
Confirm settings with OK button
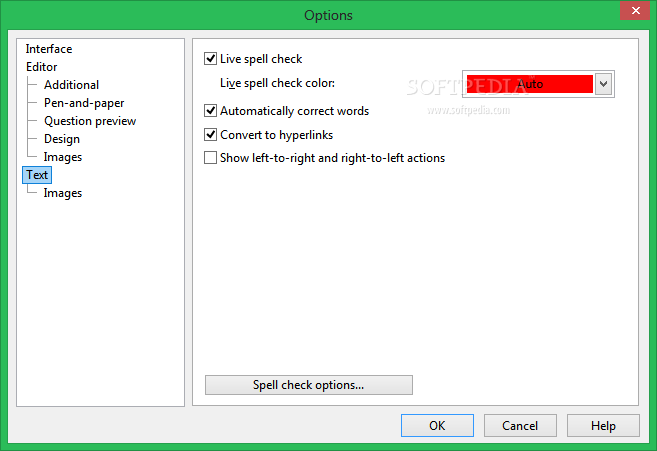[437, 425]
